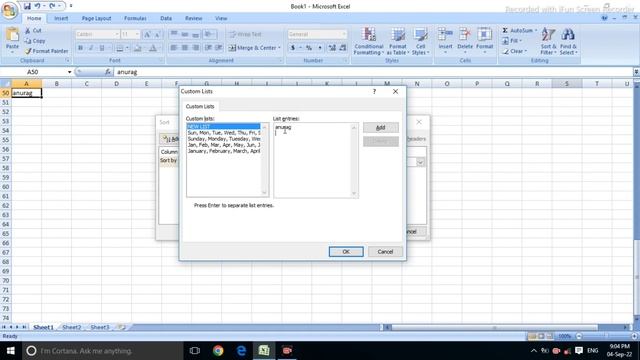Toggle Italic formatting

[x=91, y=48]
